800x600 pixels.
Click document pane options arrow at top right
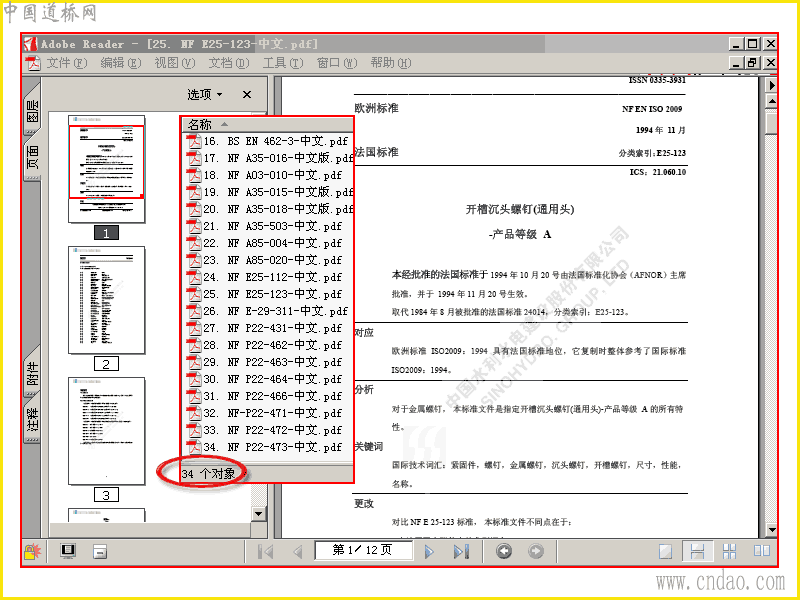(771, 85)
